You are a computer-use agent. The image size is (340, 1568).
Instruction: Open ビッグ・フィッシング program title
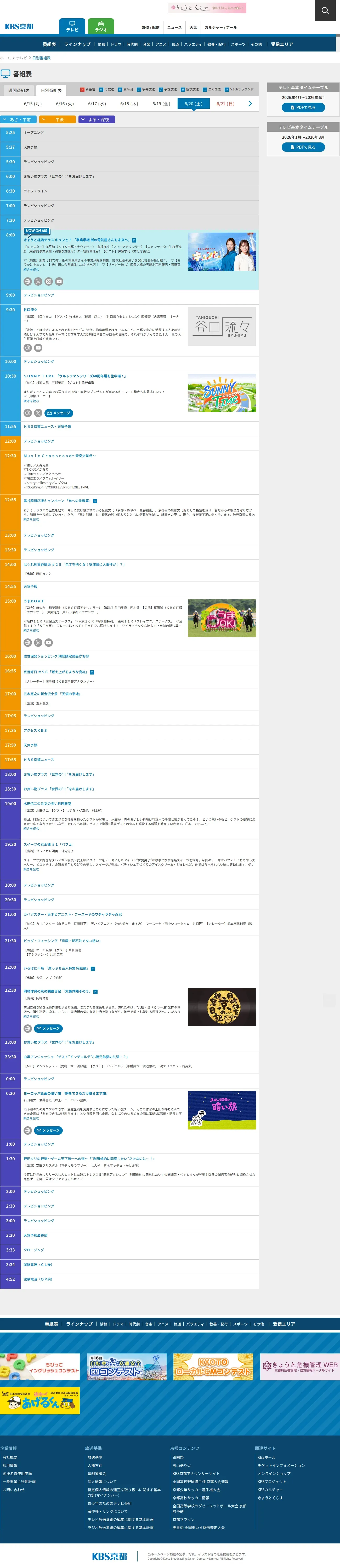coord(62,941)
